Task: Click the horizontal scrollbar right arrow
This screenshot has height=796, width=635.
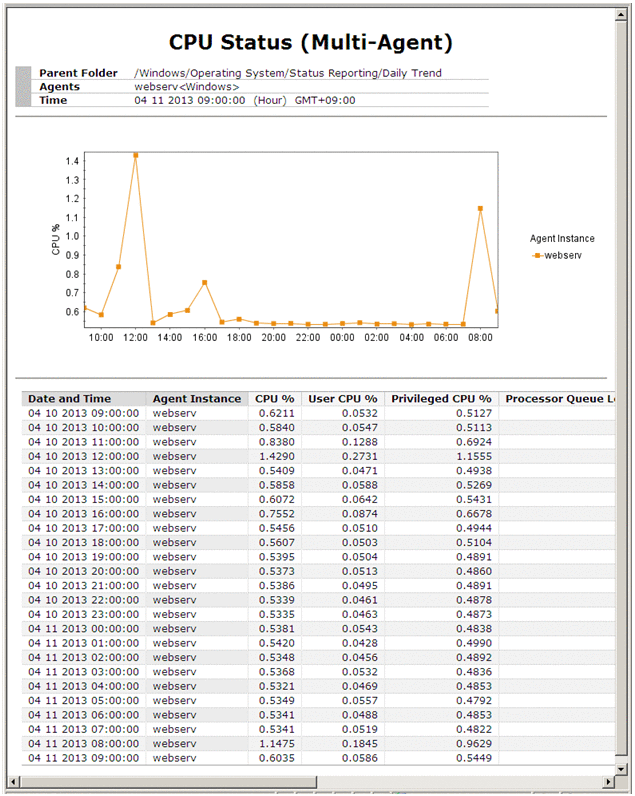Action: (x=611, y=780)
